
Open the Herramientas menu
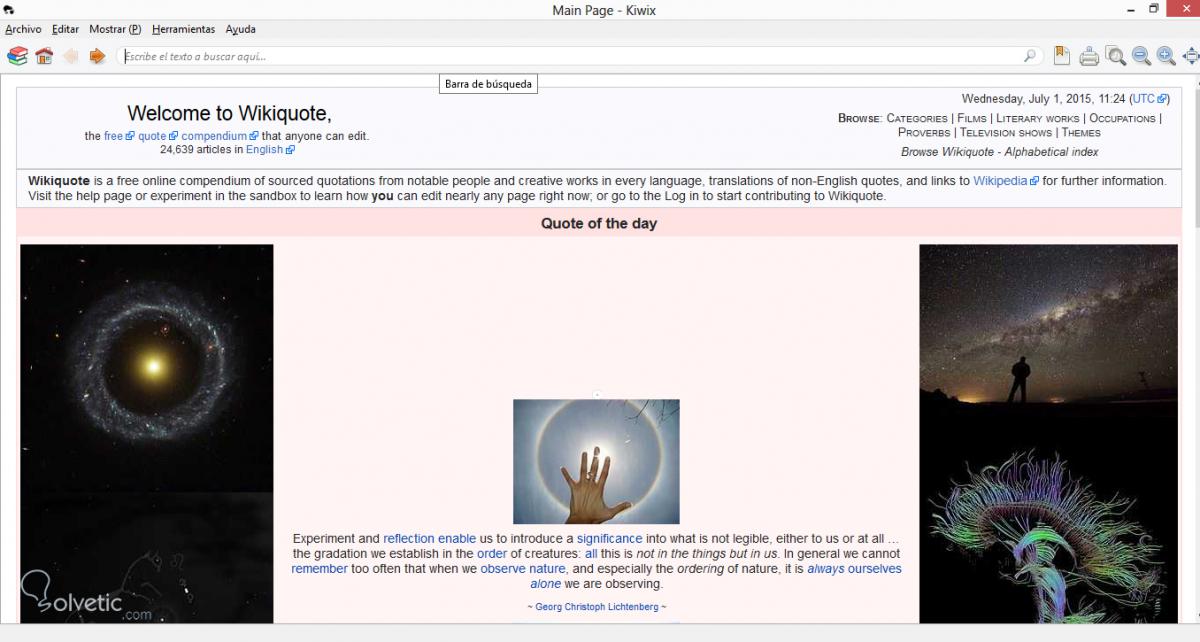click(183, 30)
